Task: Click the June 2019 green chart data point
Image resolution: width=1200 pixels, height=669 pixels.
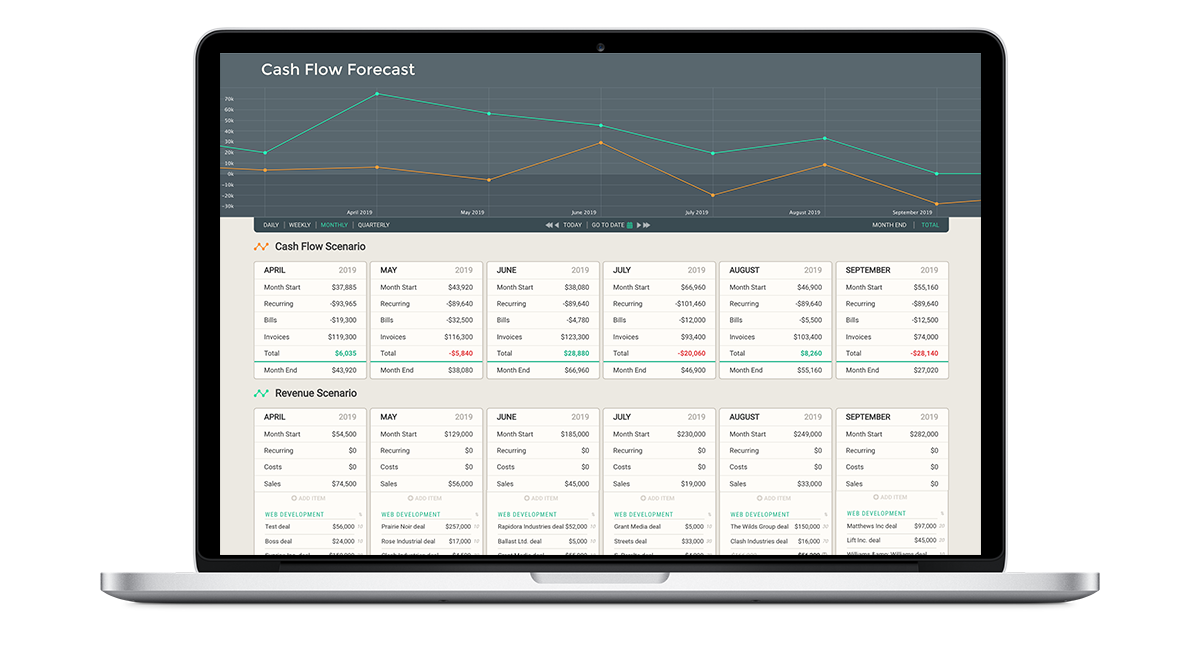Action: [601, 125]
